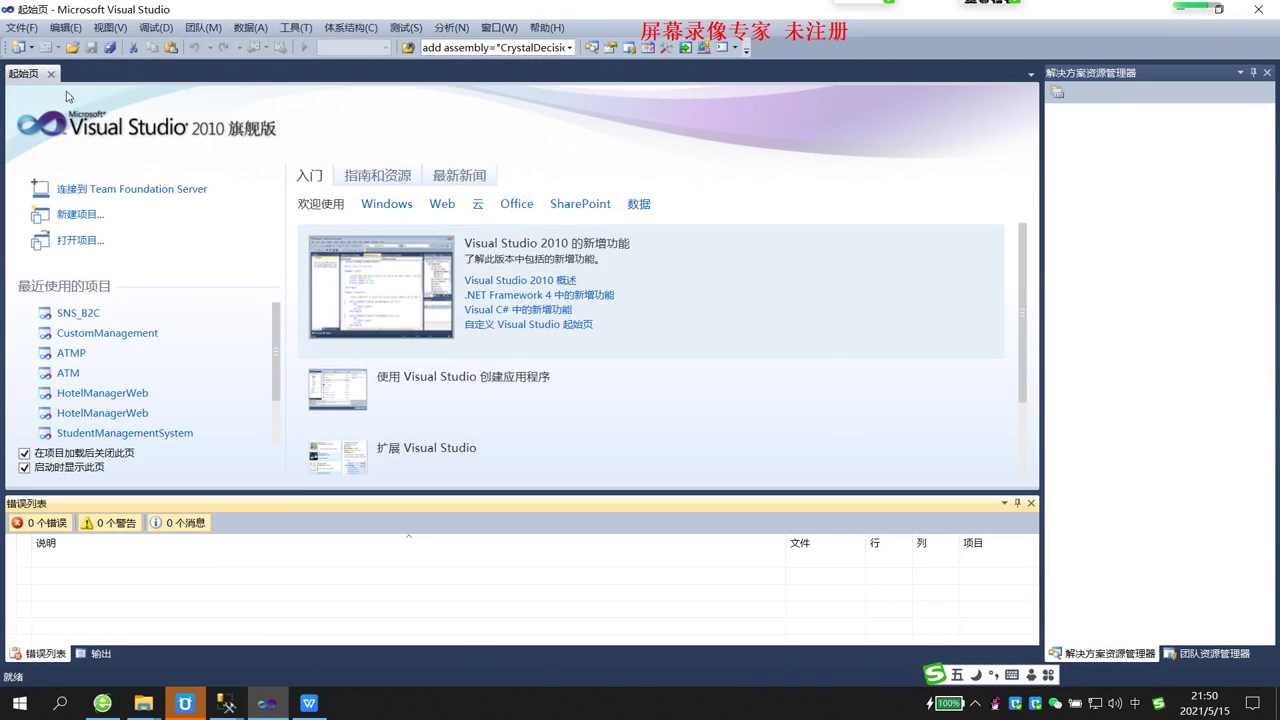1280x720 pixels.
Task: Open the recent project StudentManagementSystem
Action: 125,433
